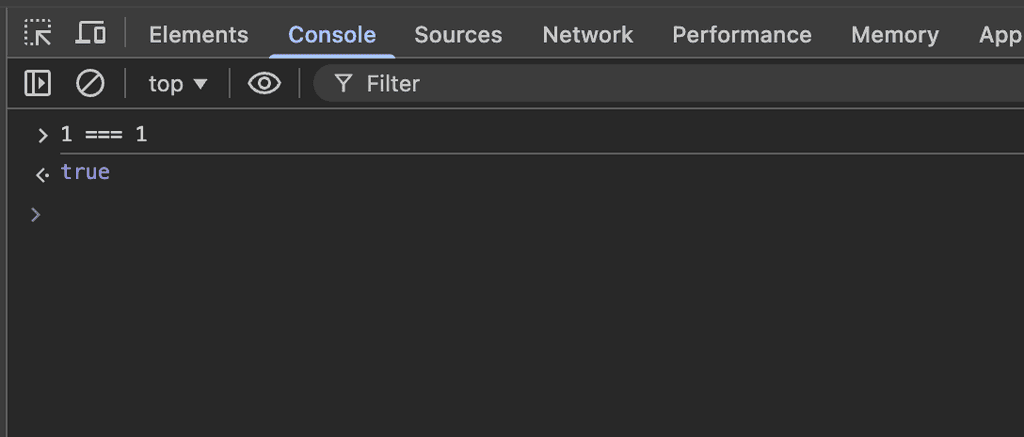The image size is (1024, 437).
Task: Switch to the Memory tab
Action: [x=895, y=35]
